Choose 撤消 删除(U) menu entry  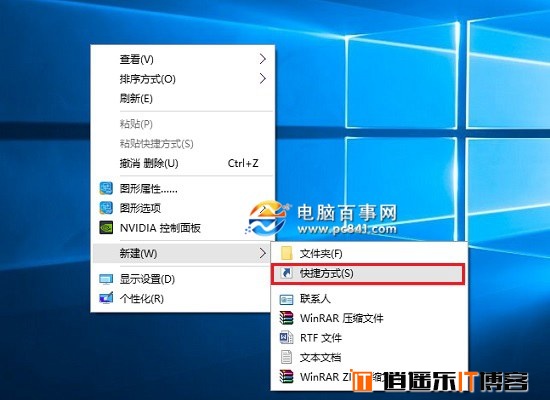(x=182, y=163)
